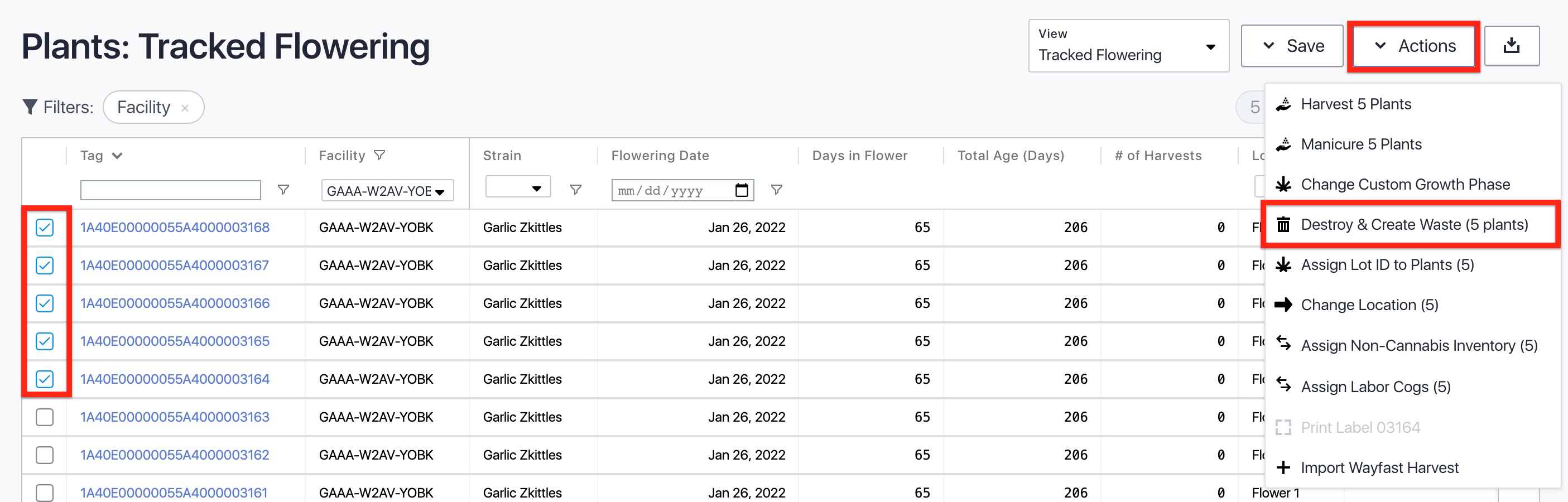Click the trash icon for Destroy & Create Waste
Screen dimensions: 1568x502
click(x=1283, y=225)
